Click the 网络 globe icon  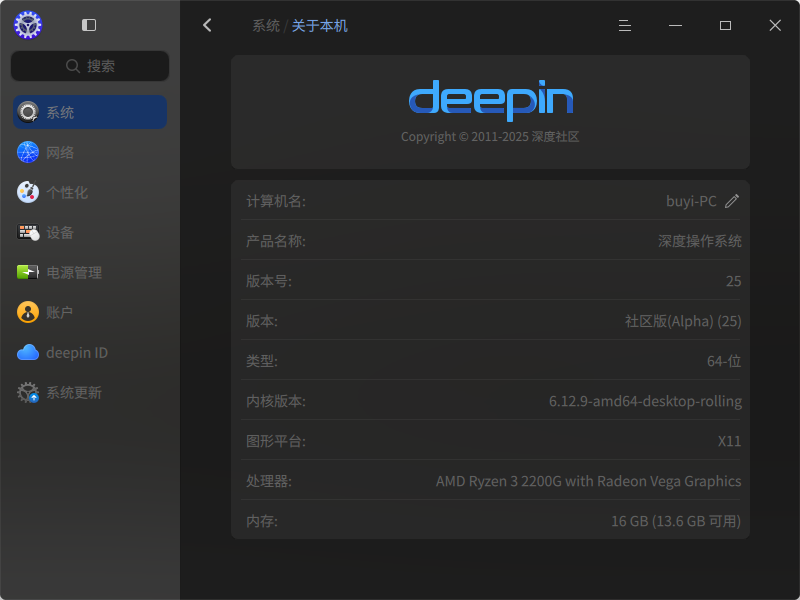click(x=28, y=152)
